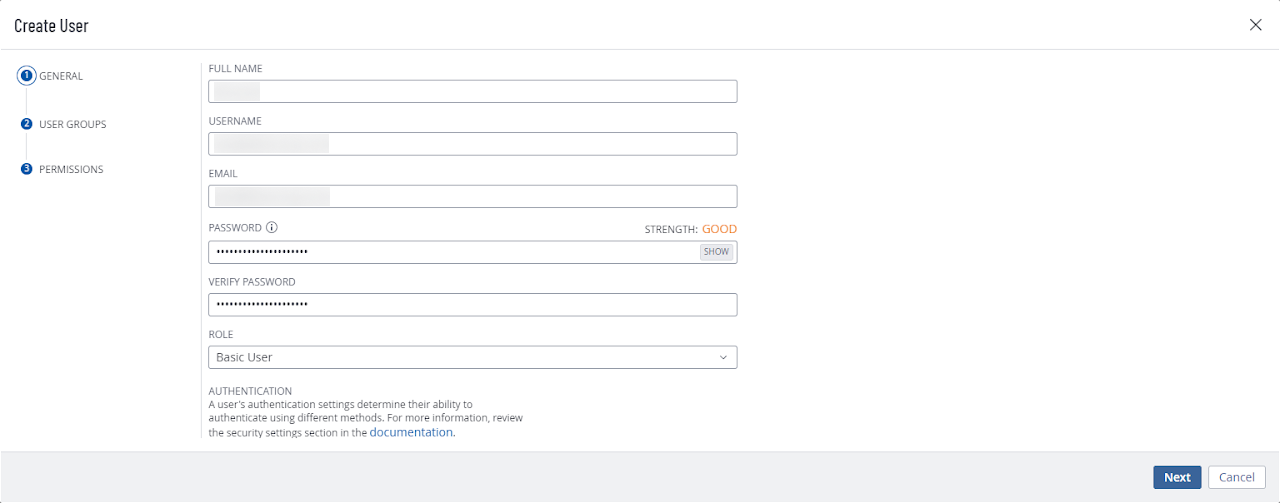The height and width of the screenshot is (503, 1280).
Task: Go to the General step label
Action: 61,76
